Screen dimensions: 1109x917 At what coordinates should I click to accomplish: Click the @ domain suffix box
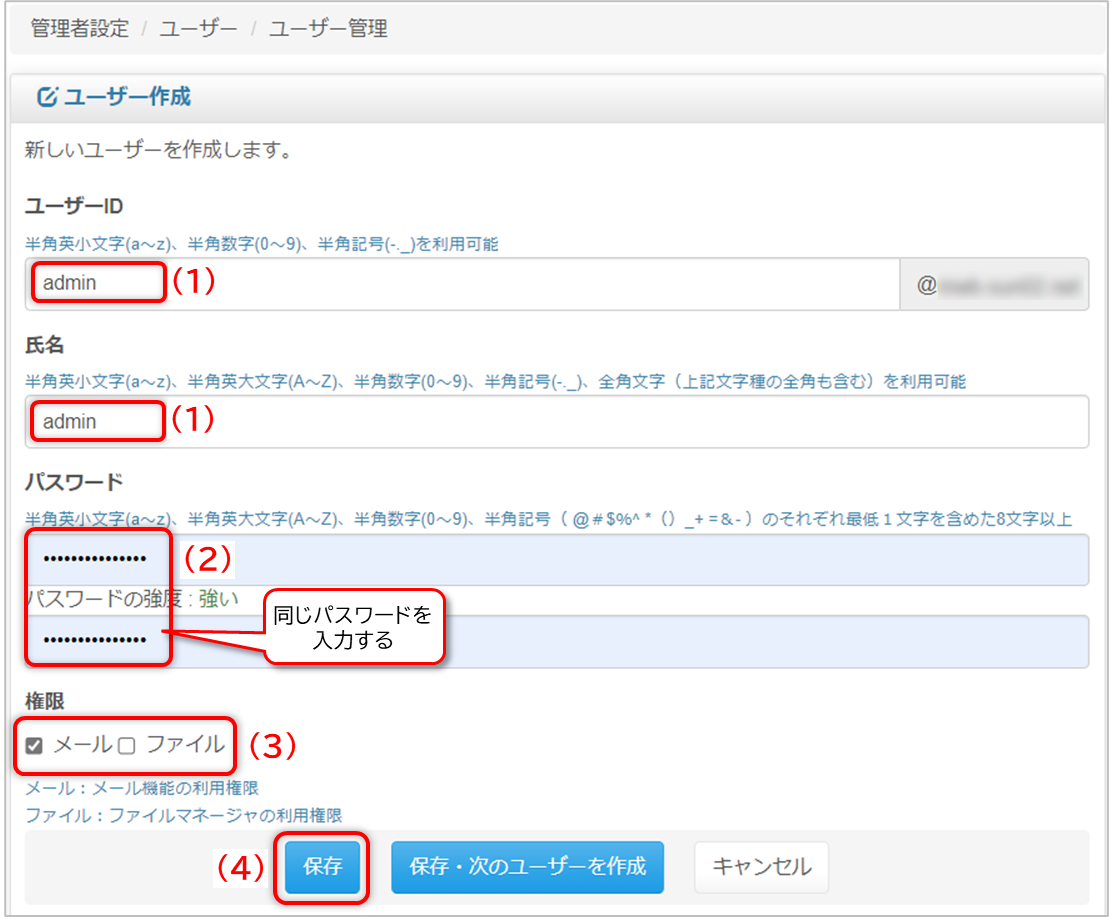994,285
